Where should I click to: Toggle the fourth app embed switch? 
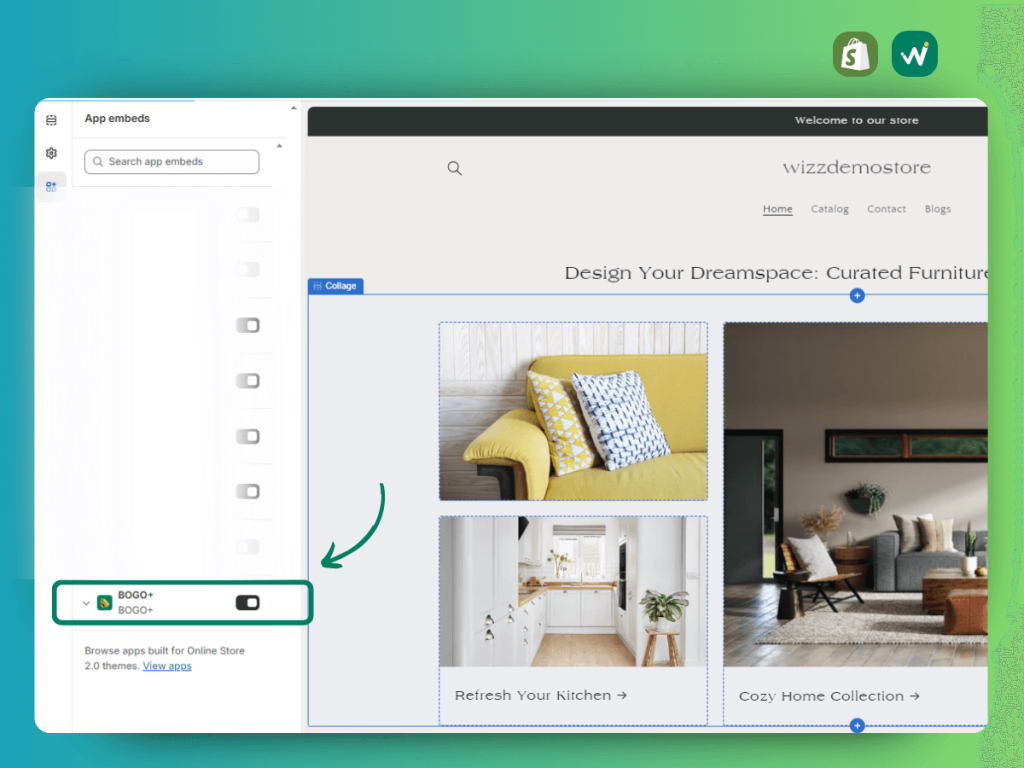[x=248, y=381]
